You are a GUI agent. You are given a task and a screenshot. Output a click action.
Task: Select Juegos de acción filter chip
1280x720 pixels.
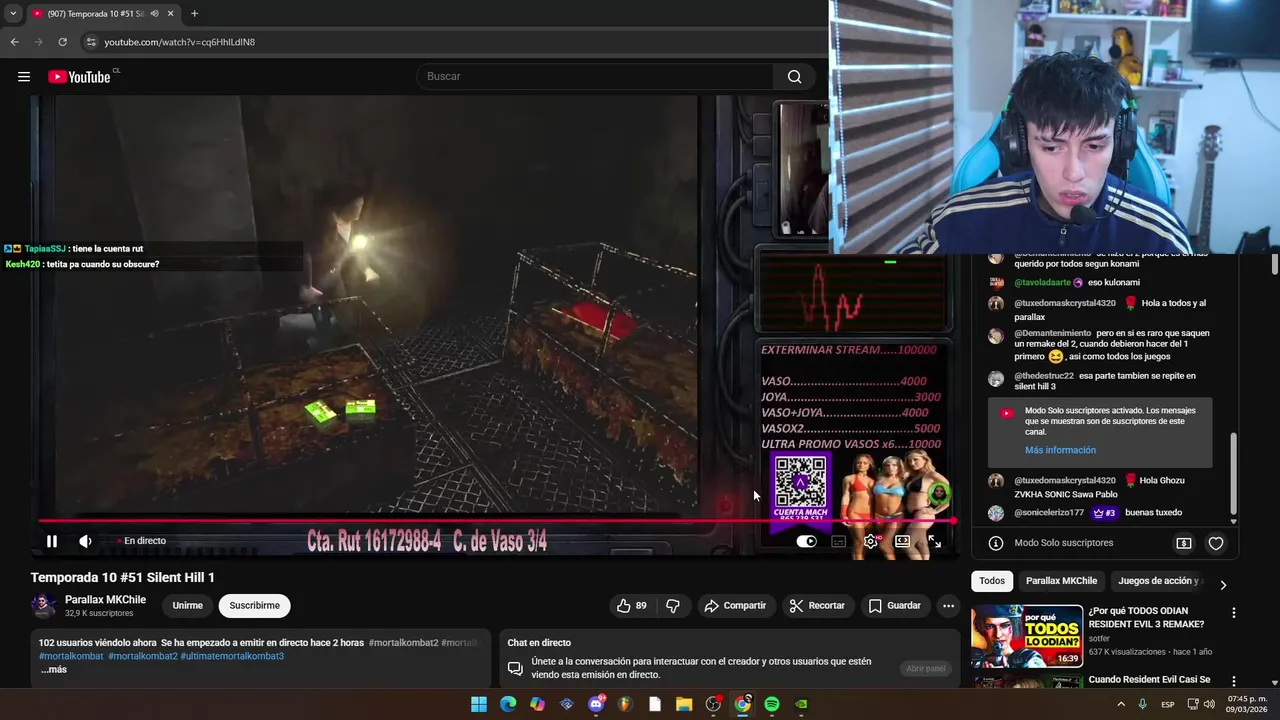[x=1159, y=581]
